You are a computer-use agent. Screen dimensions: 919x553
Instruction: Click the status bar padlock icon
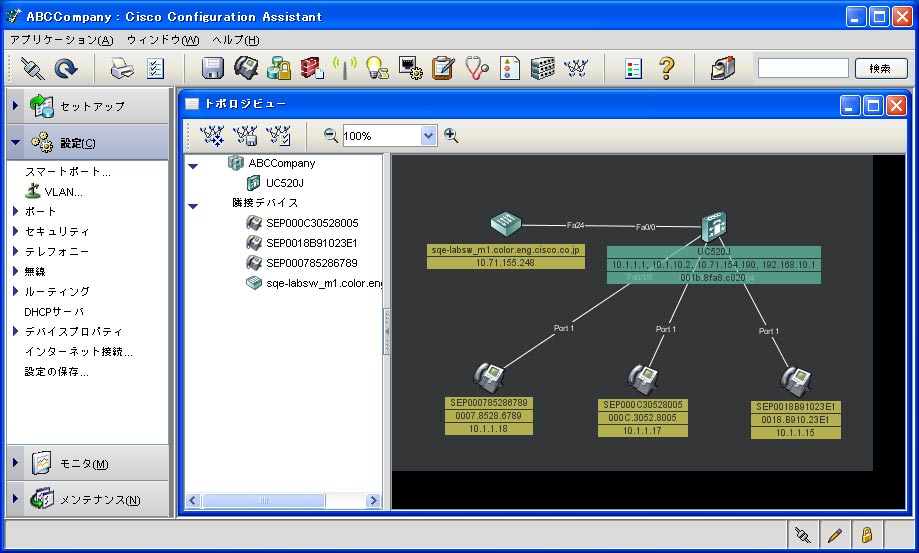[866, 534]
